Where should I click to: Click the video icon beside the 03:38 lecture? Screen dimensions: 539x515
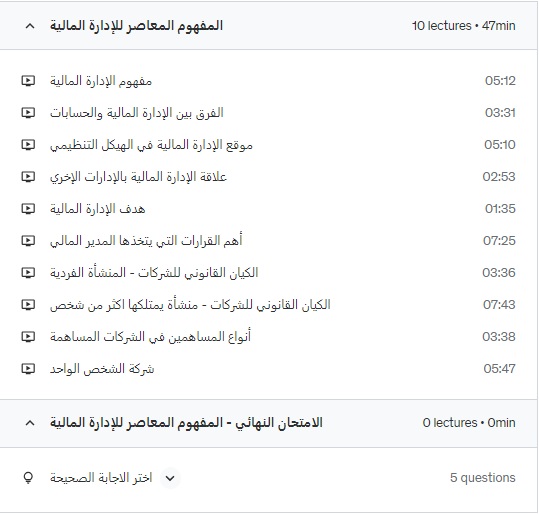tap(28, 337)
